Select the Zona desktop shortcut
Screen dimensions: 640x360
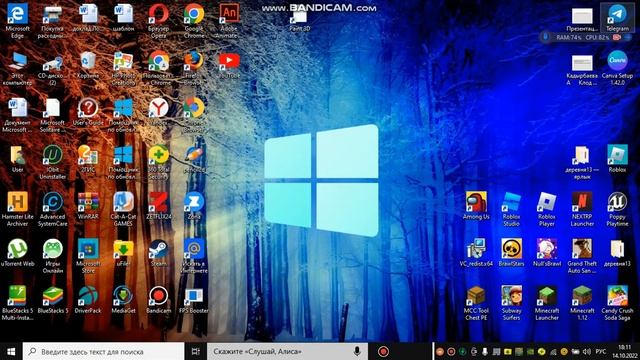click(x=194, y=202)
